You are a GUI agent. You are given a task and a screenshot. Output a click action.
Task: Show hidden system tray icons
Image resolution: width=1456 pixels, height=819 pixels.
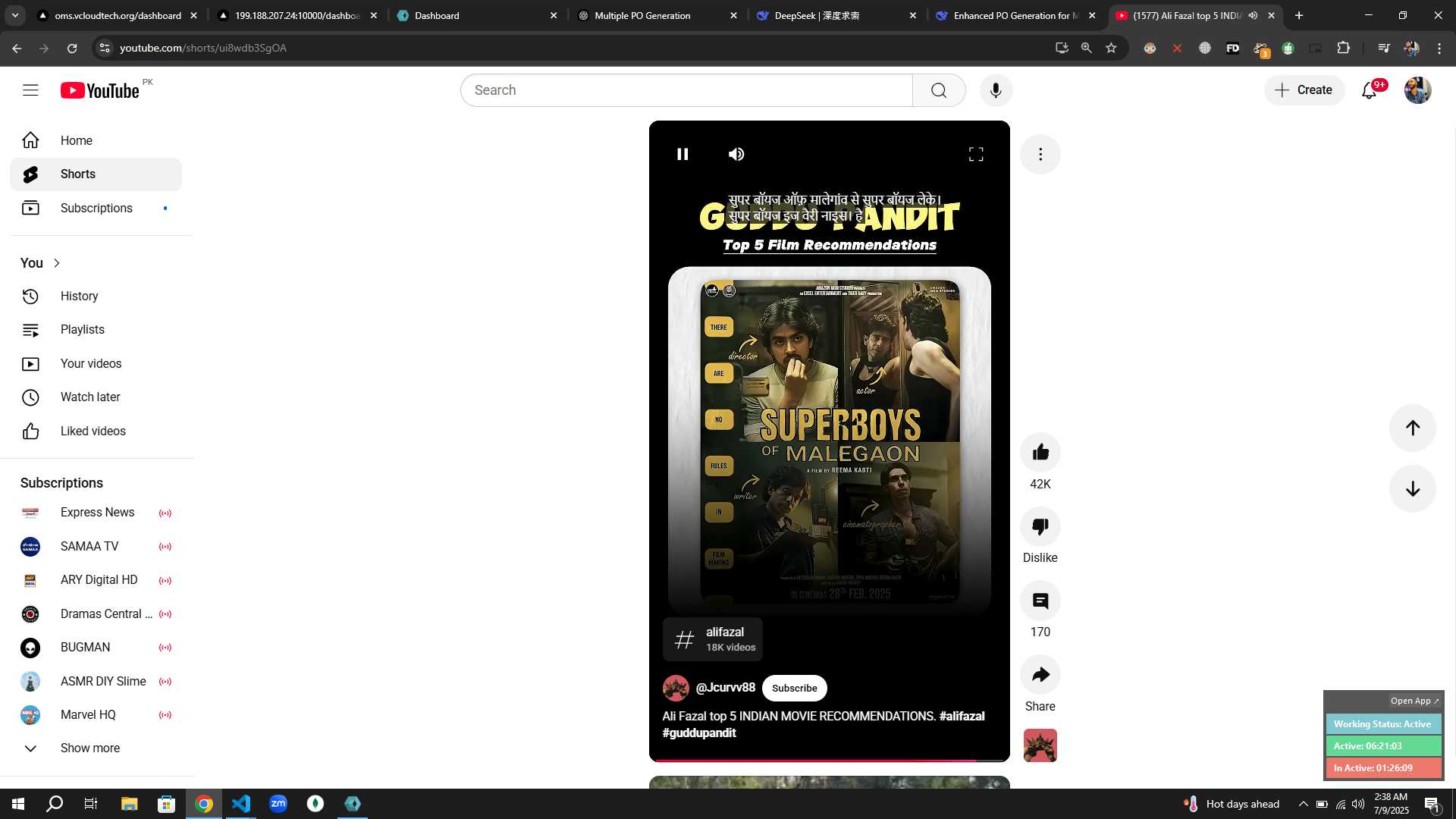(1303, 804)
